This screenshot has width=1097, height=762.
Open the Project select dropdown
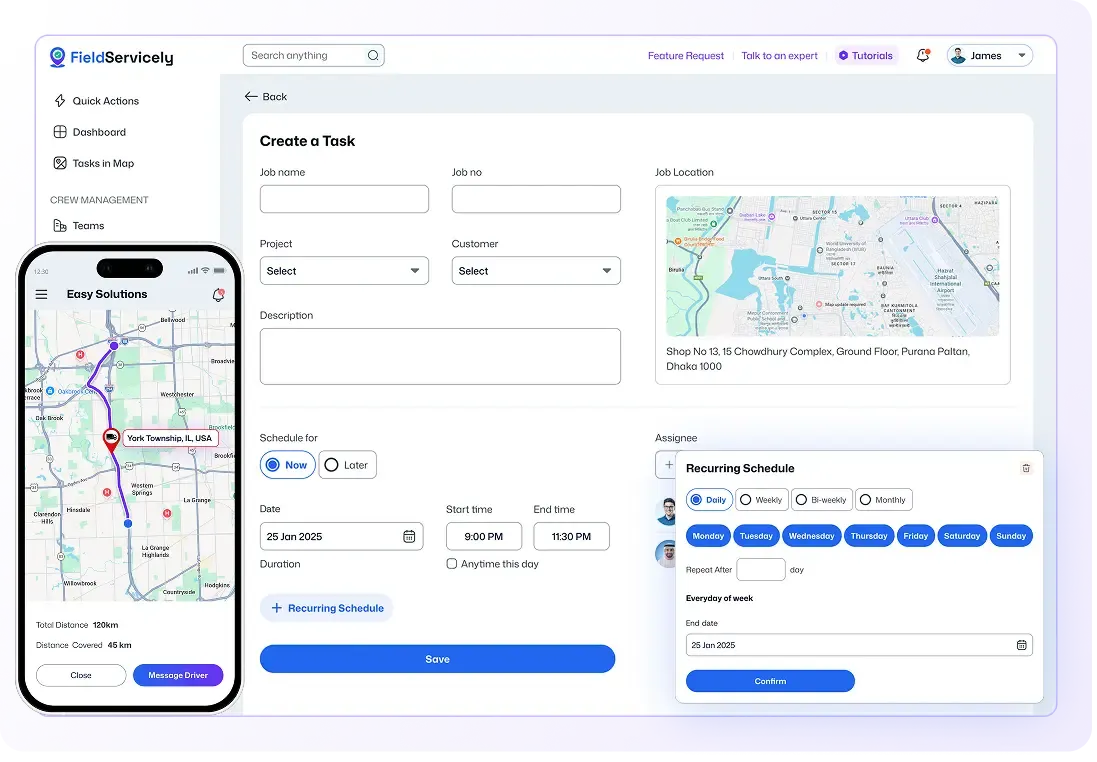point(344,270)
